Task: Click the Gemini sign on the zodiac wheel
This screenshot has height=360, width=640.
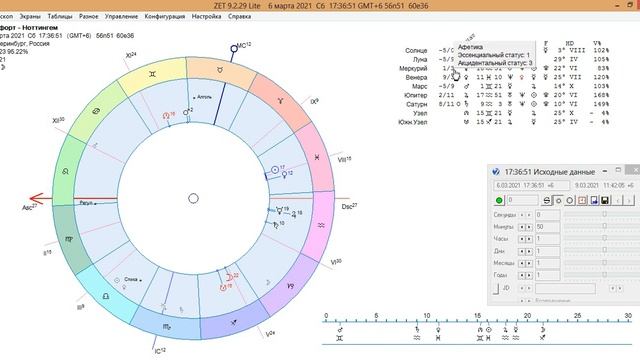Action: (152, 74)
